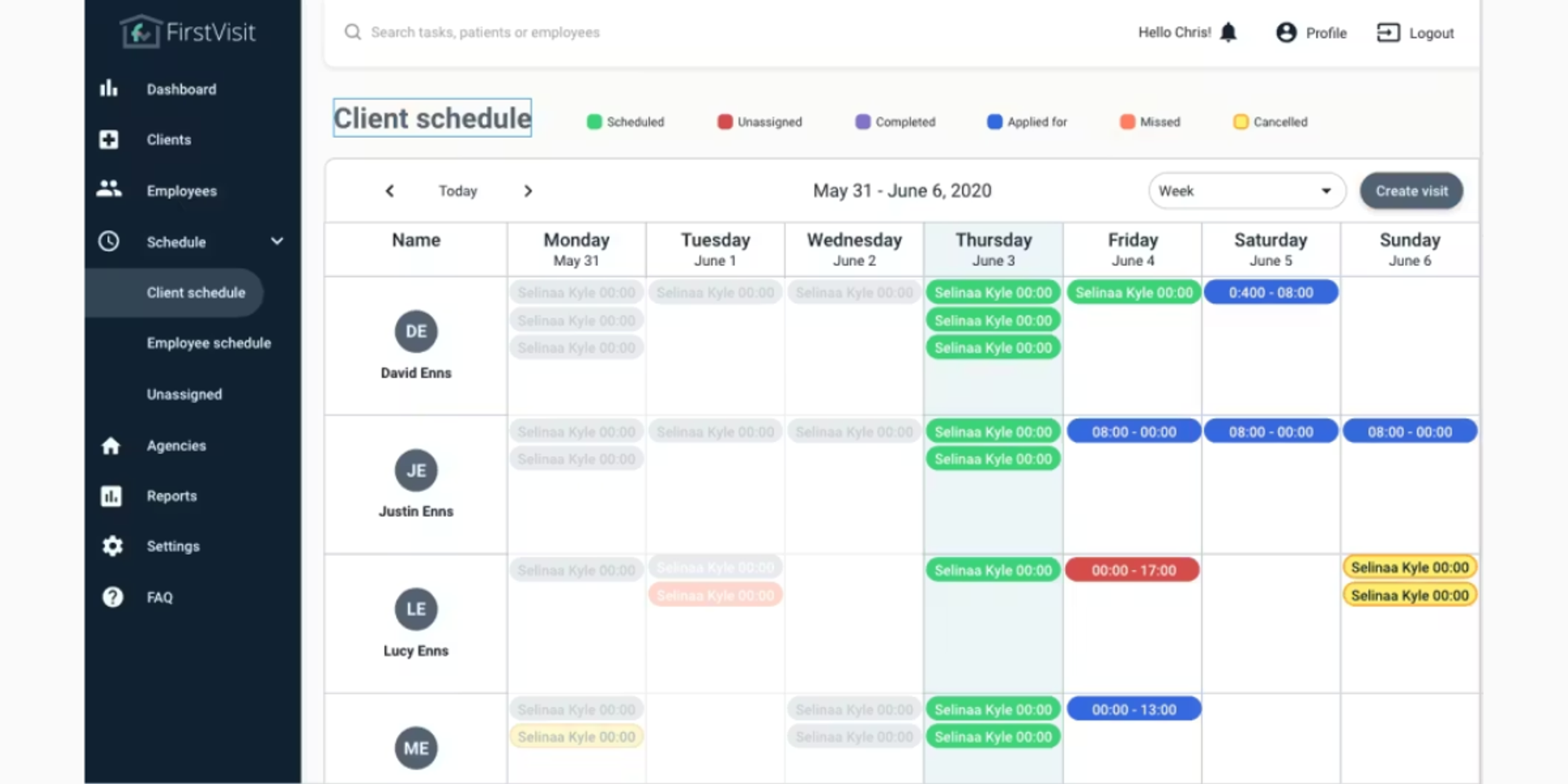1568x784 pixels.
Task: Open Lucy Enns unassigned 00:00 - 17:00 visit
Action: coord(1134,570)
